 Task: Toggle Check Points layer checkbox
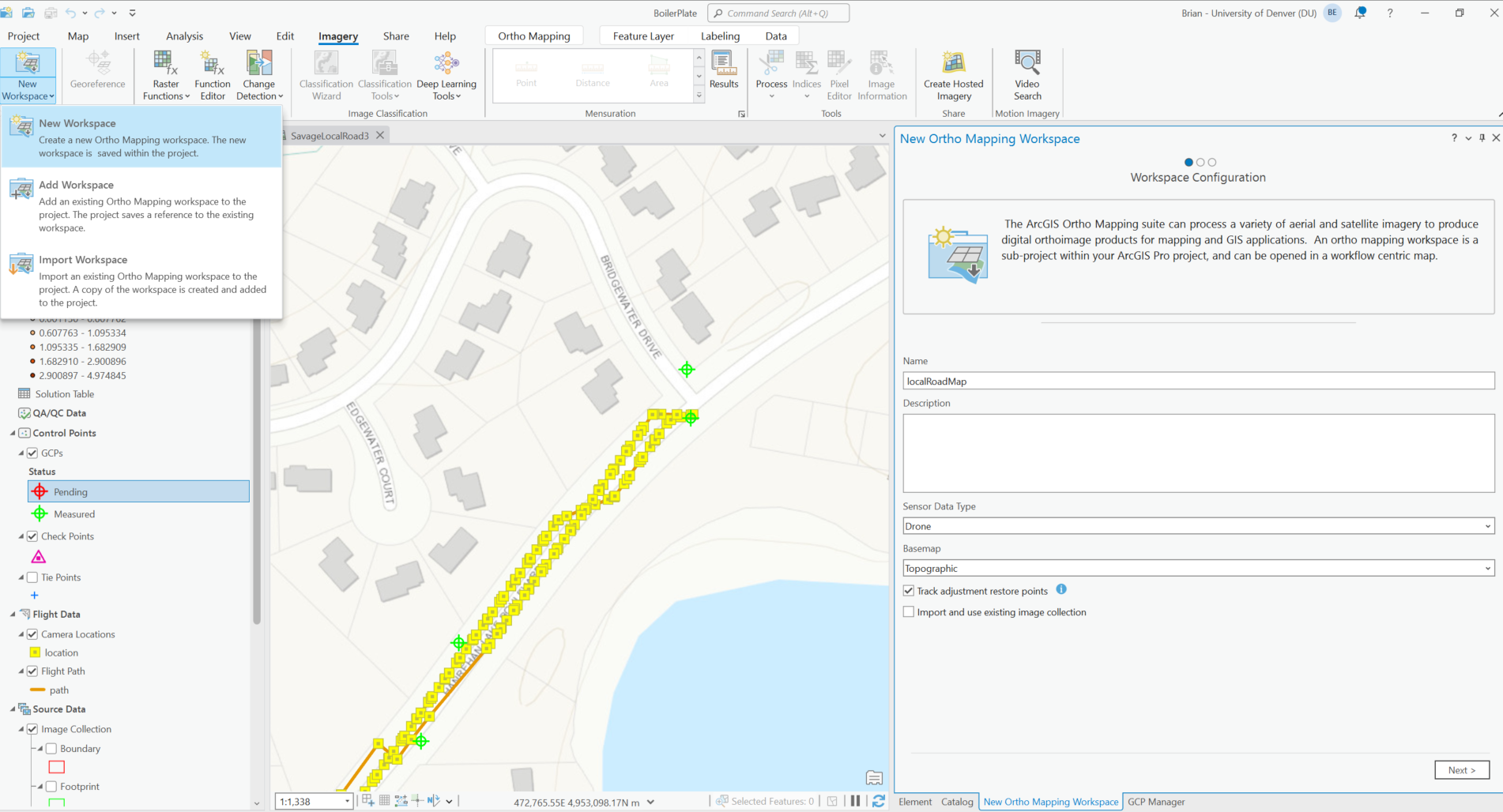coord(32,536)
